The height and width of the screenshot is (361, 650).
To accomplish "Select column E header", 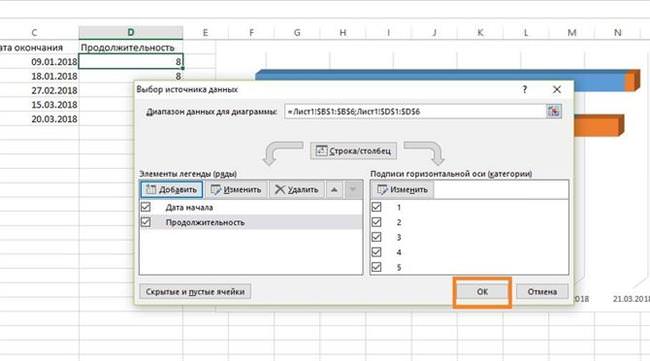I will point(205,32).
